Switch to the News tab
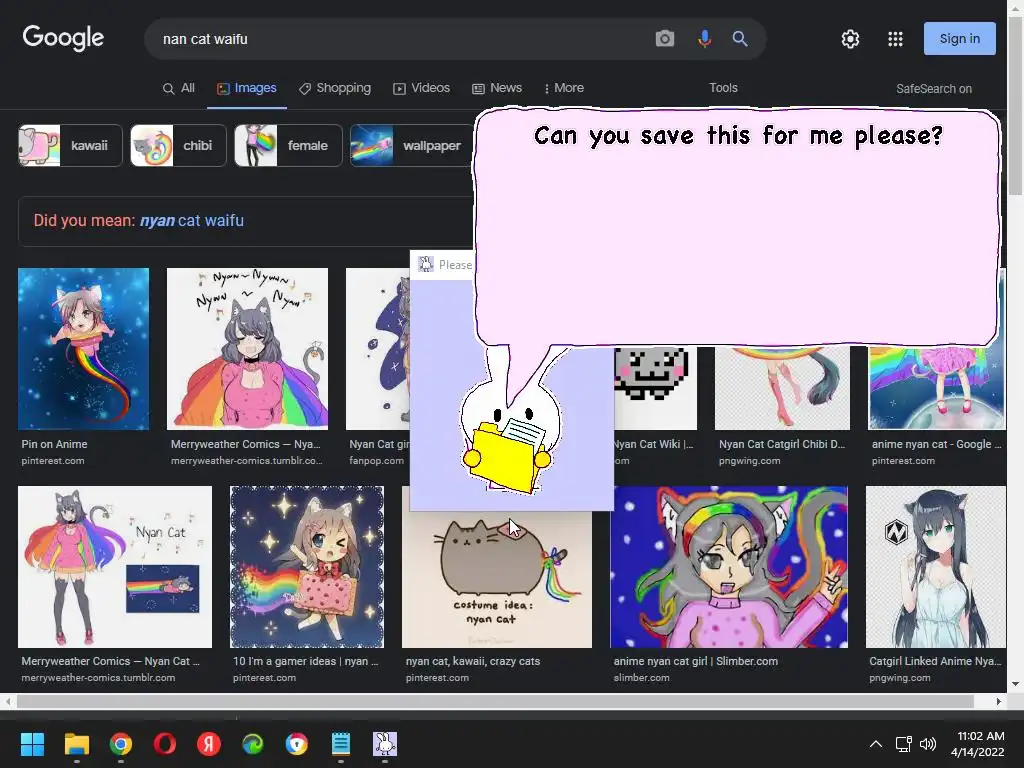The height and width of the screenshot is (768, 1024). [497, 88]
